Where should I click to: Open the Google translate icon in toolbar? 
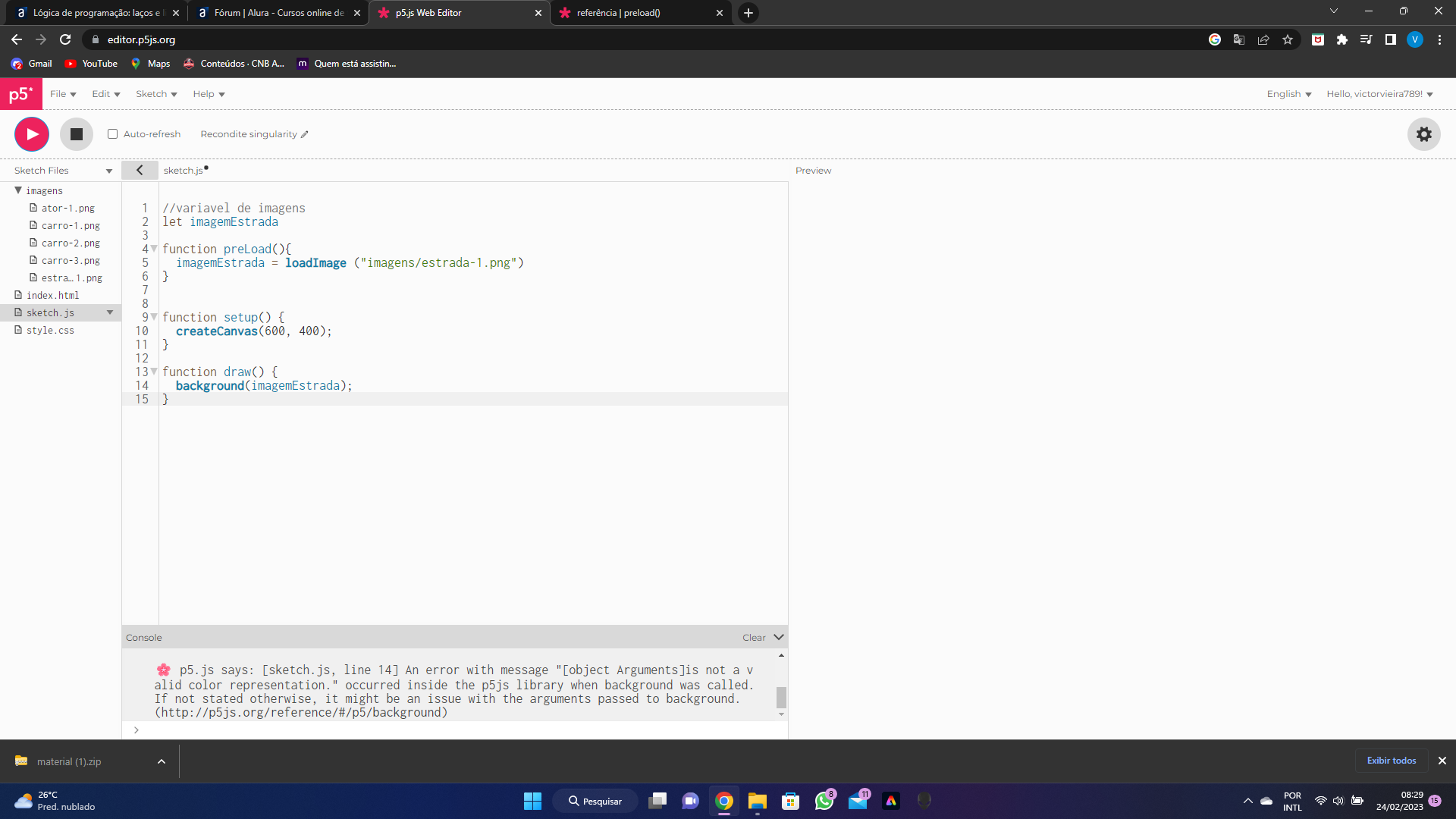click(1239, 39)
